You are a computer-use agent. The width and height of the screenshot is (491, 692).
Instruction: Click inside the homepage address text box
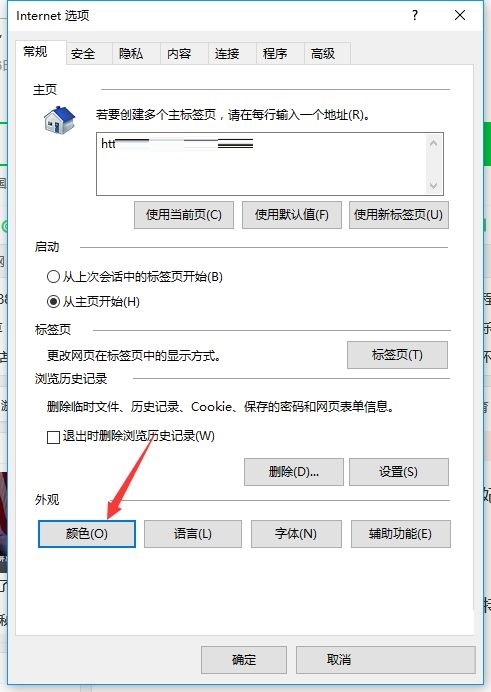261,164
